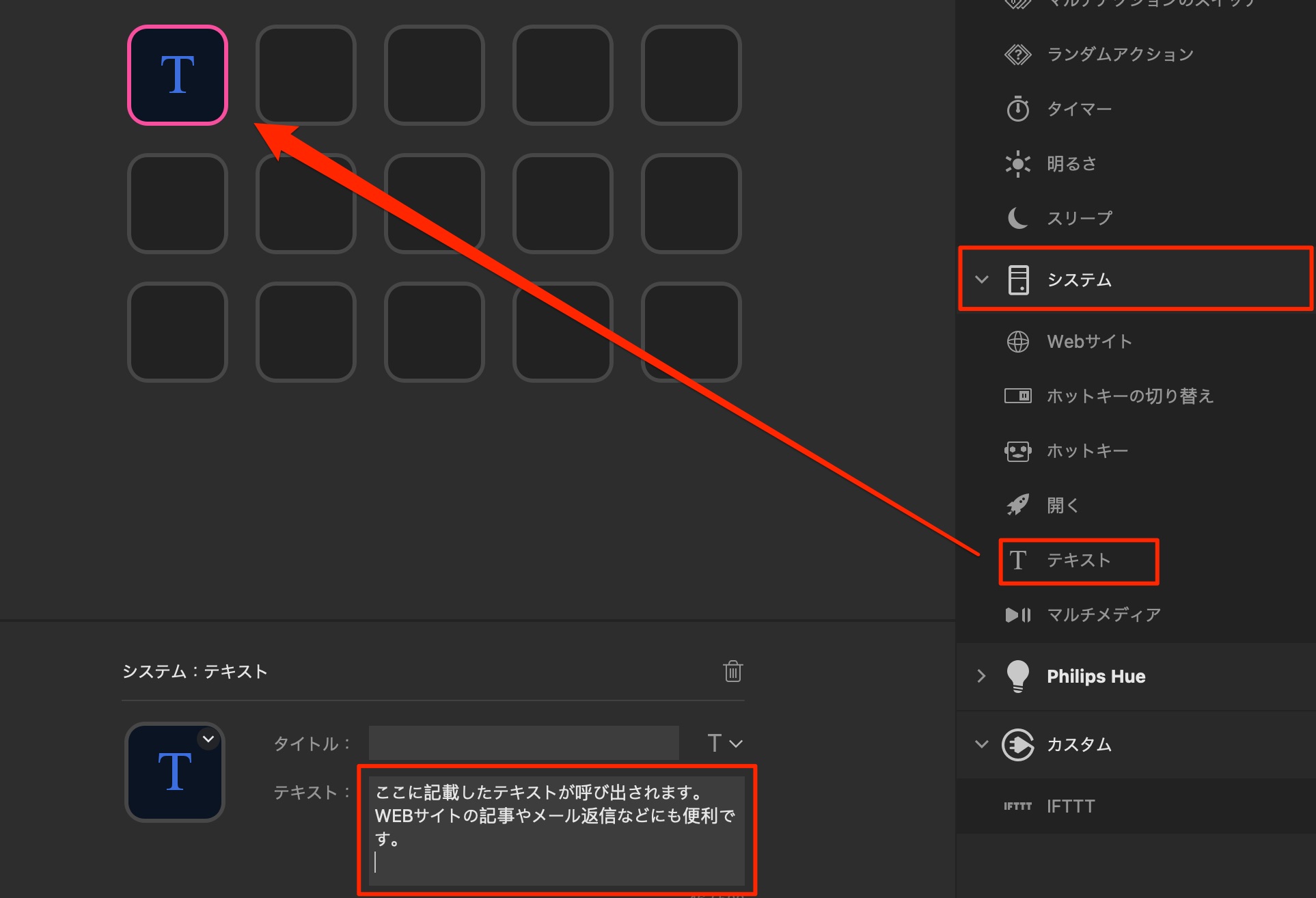Image resolution: width=1316 pixels, height=898 pixels.
Task: Click the Timer (タイマー) stopwatch icon
Action: [x=1017, y=109]
